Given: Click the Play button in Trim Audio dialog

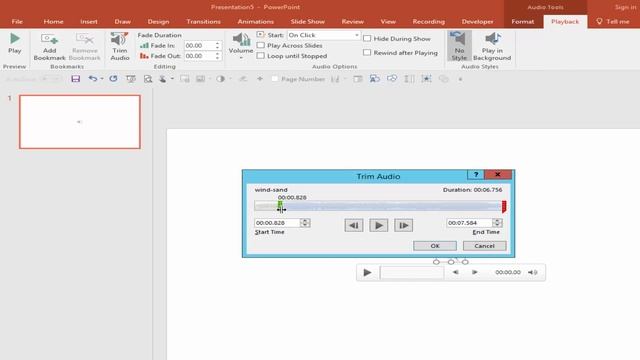Looking at the screenshot, I should tap(379, 225).
